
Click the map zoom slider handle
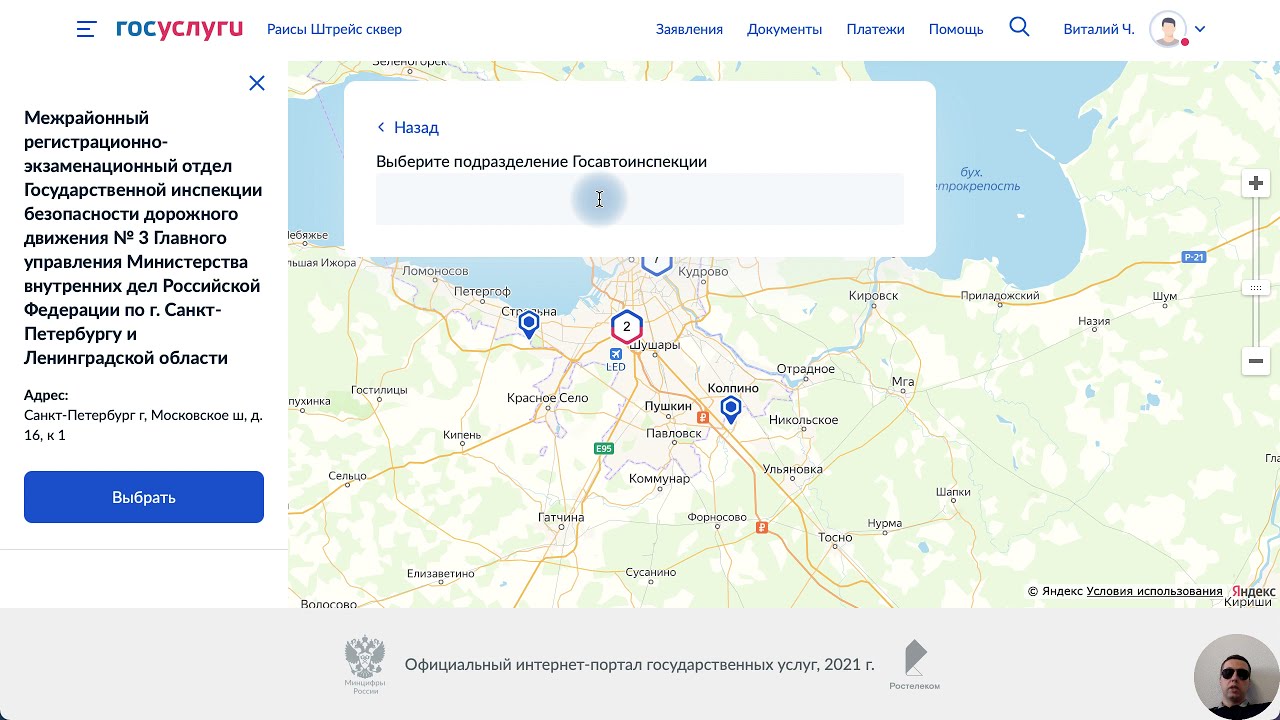point(1256,288)
